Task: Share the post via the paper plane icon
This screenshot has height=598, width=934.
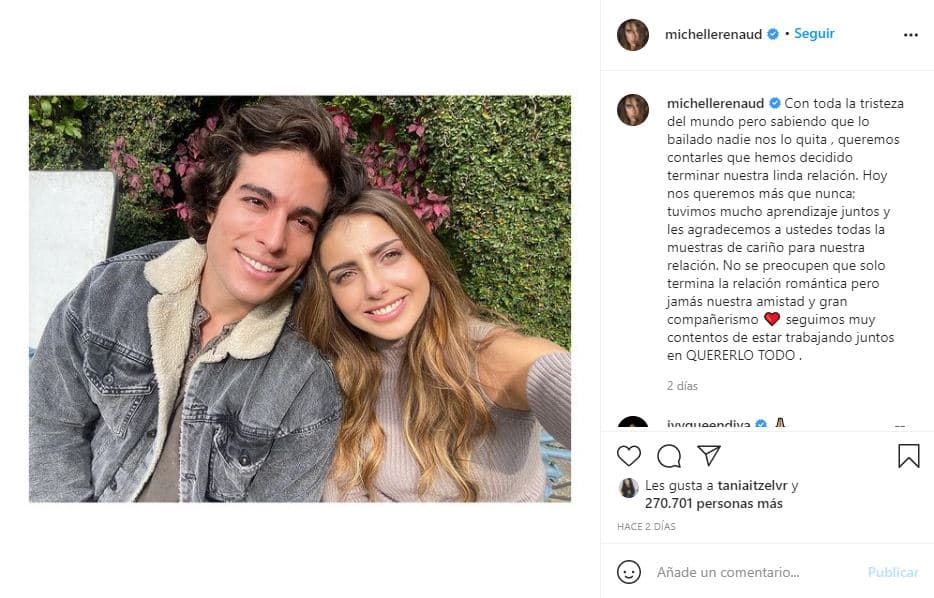Action: coord(710,455)
